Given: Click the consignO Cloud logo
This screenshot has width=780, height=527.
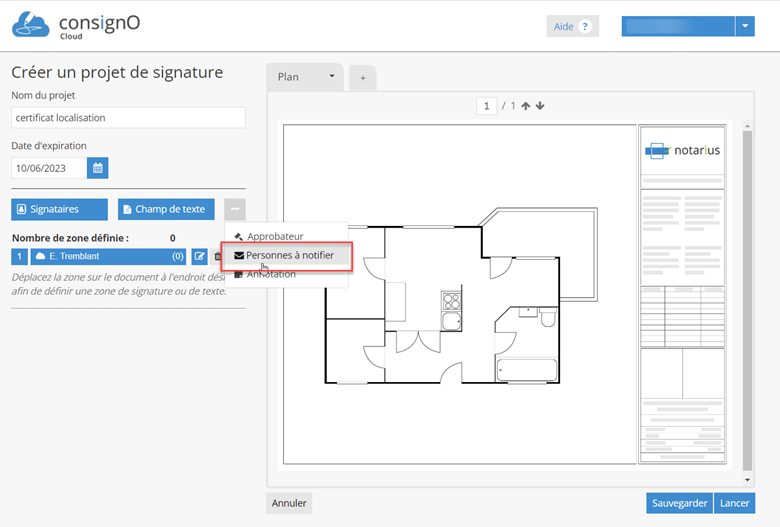Looking at the screenshot, I should point(76,26).
